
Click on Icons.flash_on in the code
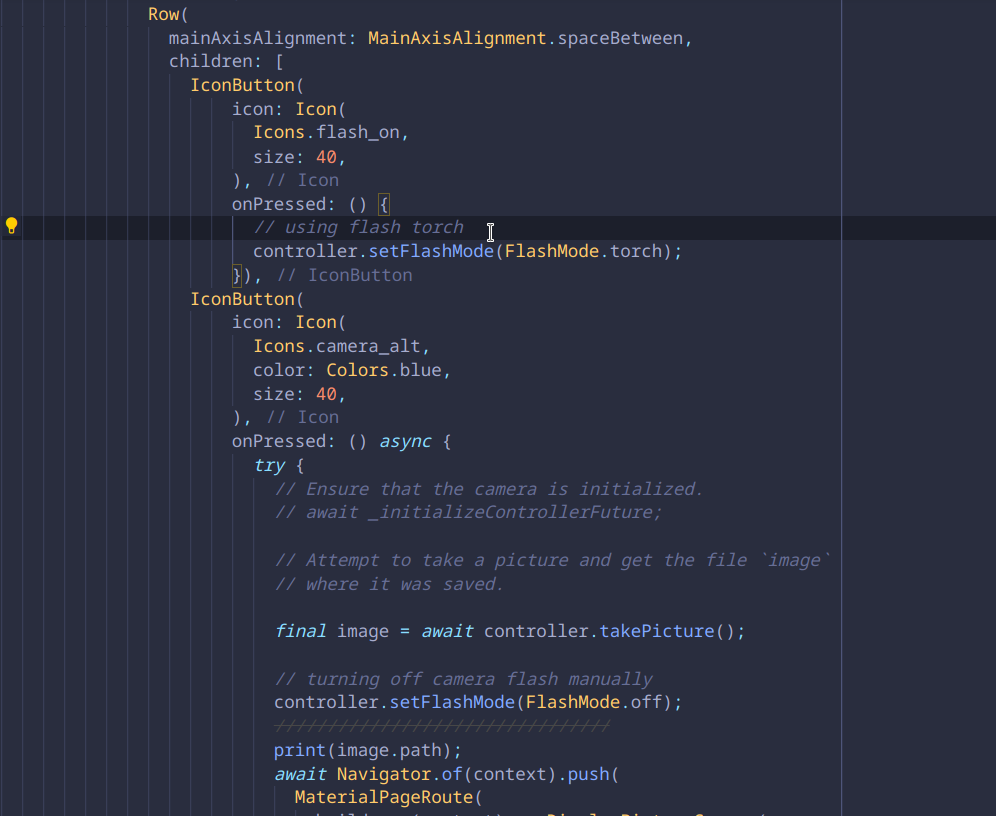click(x=326, y=132)
